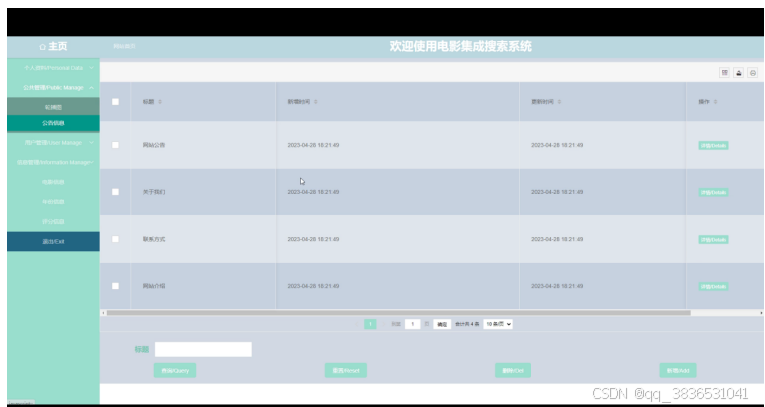Check the checkbox for 网站公告 row
This screenshot has width=765, height=407.
pos(115,145)
